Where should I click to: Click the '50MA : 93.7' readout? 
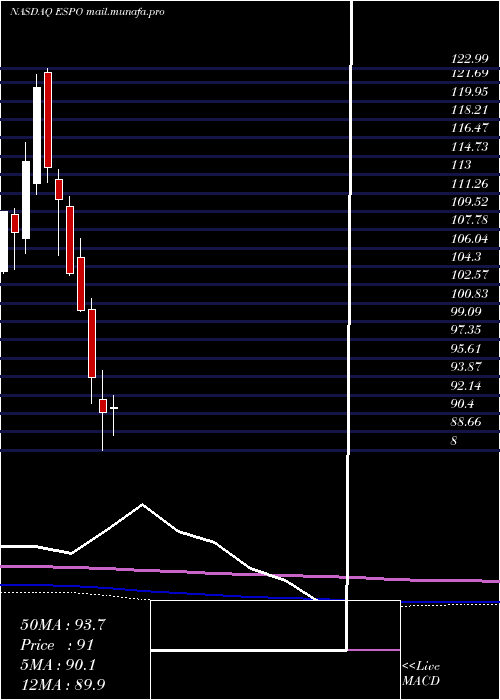[x=63, y=625]
